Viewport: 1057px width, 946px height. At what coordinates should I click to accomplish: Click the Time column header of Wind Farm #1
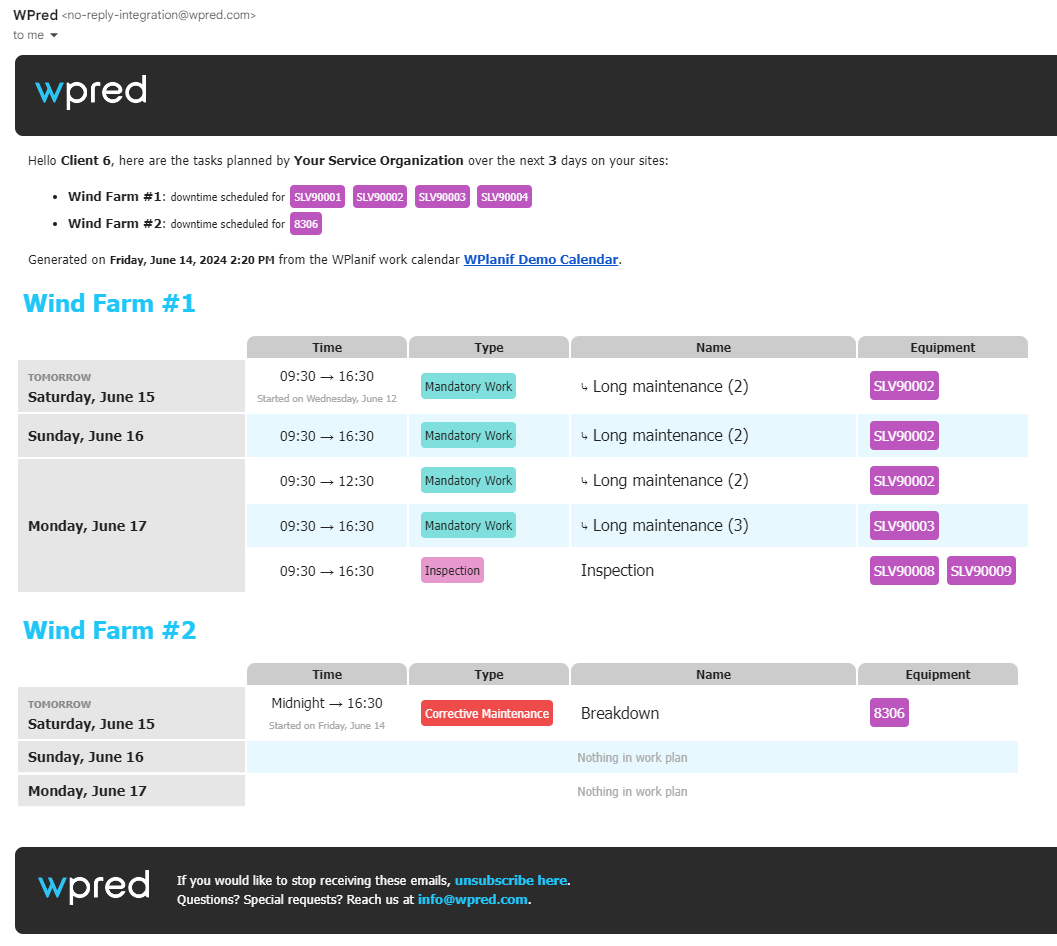[326, 347]
